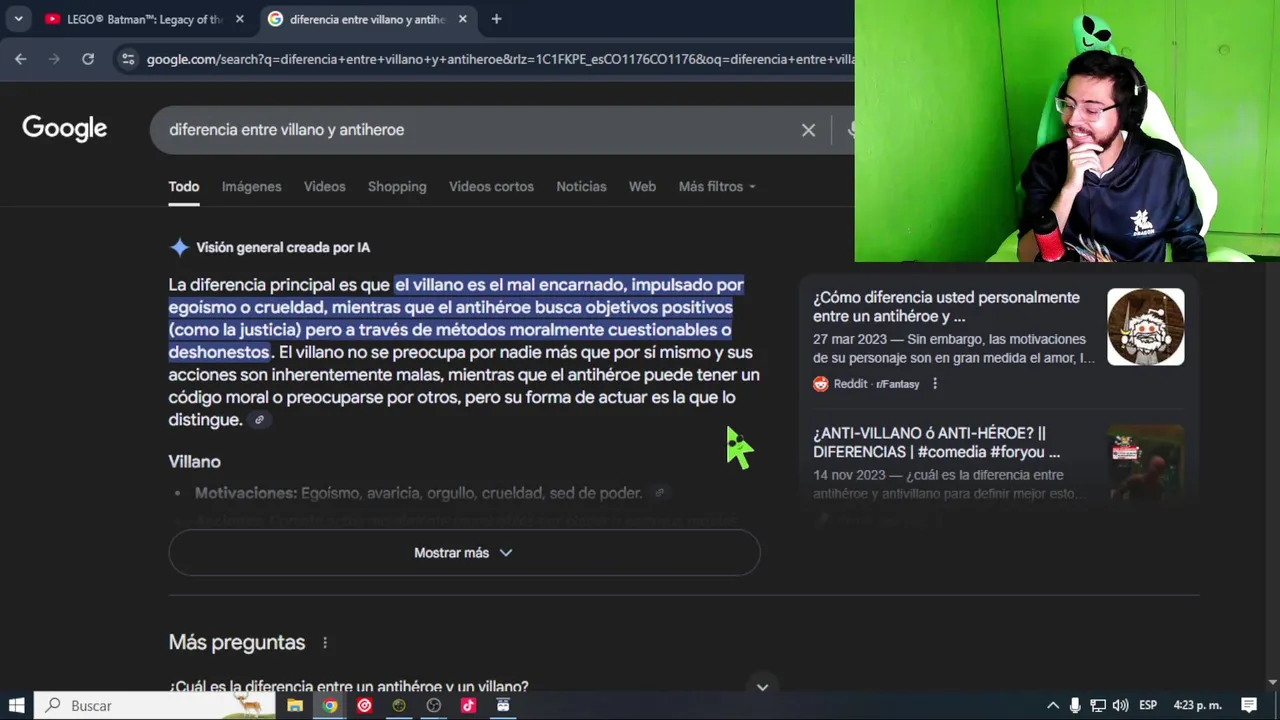Close the 'diferencia entre villano' tab
The height and width of the screenshot is (720, 1280).
click(x=462, y=19)
